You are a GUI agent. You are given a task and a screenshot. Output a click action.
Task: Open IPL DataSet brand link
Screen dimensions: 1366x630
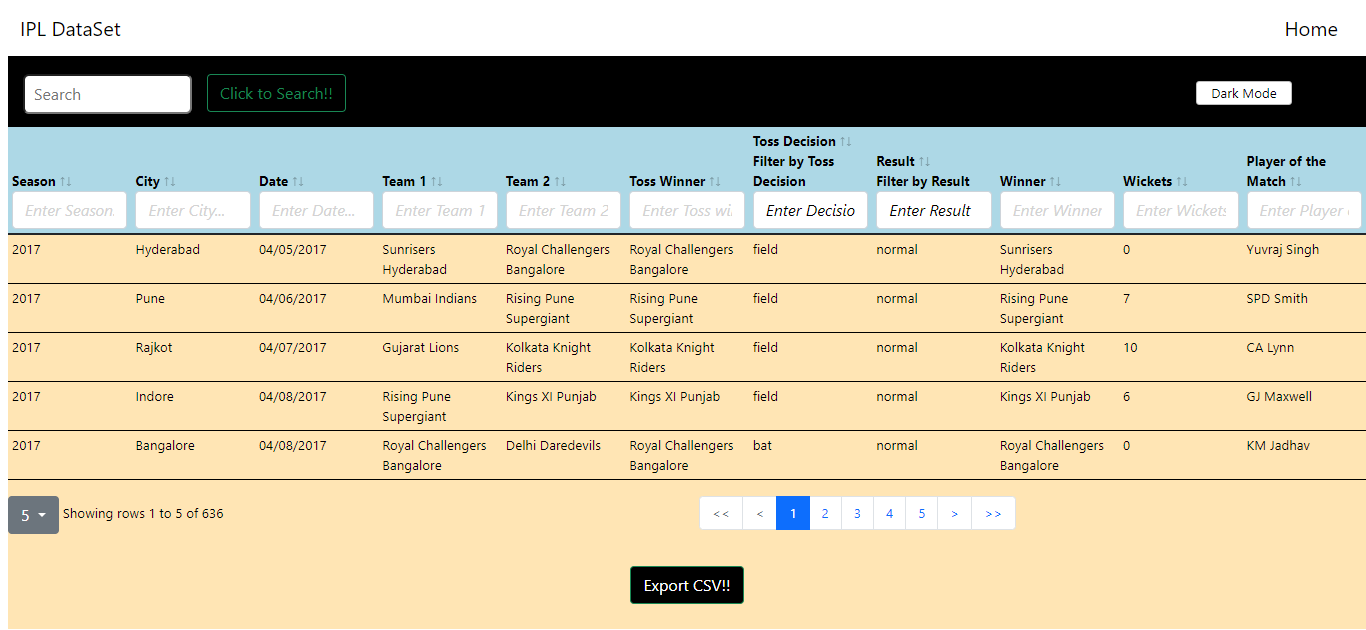[x=70, y=30]
